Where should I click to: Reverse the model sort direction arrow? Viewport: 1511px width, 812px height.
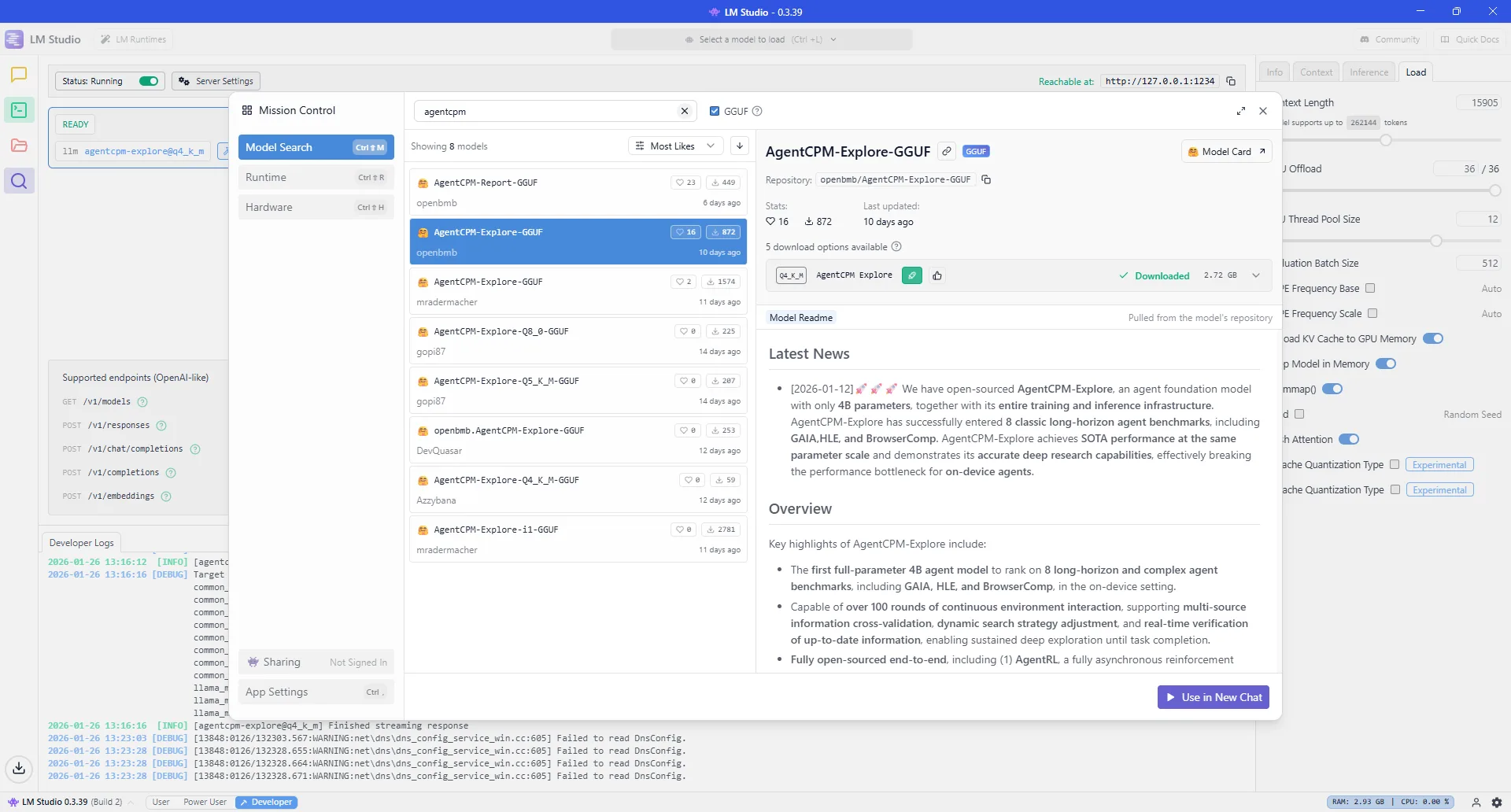pos(740,146)
